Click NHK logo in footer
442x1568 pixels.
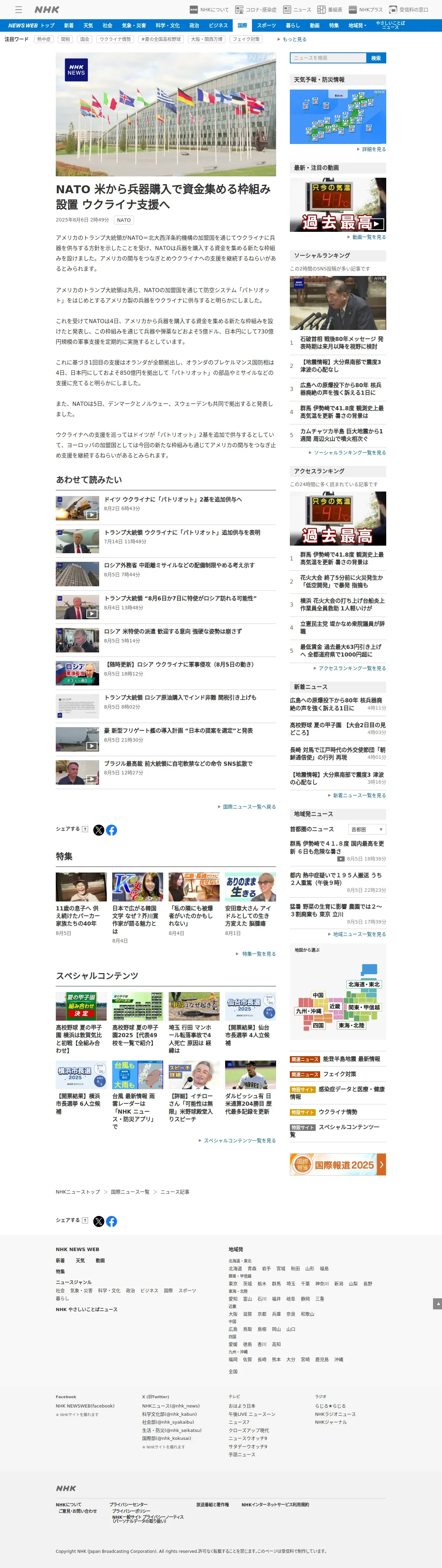click(66, 1488)
